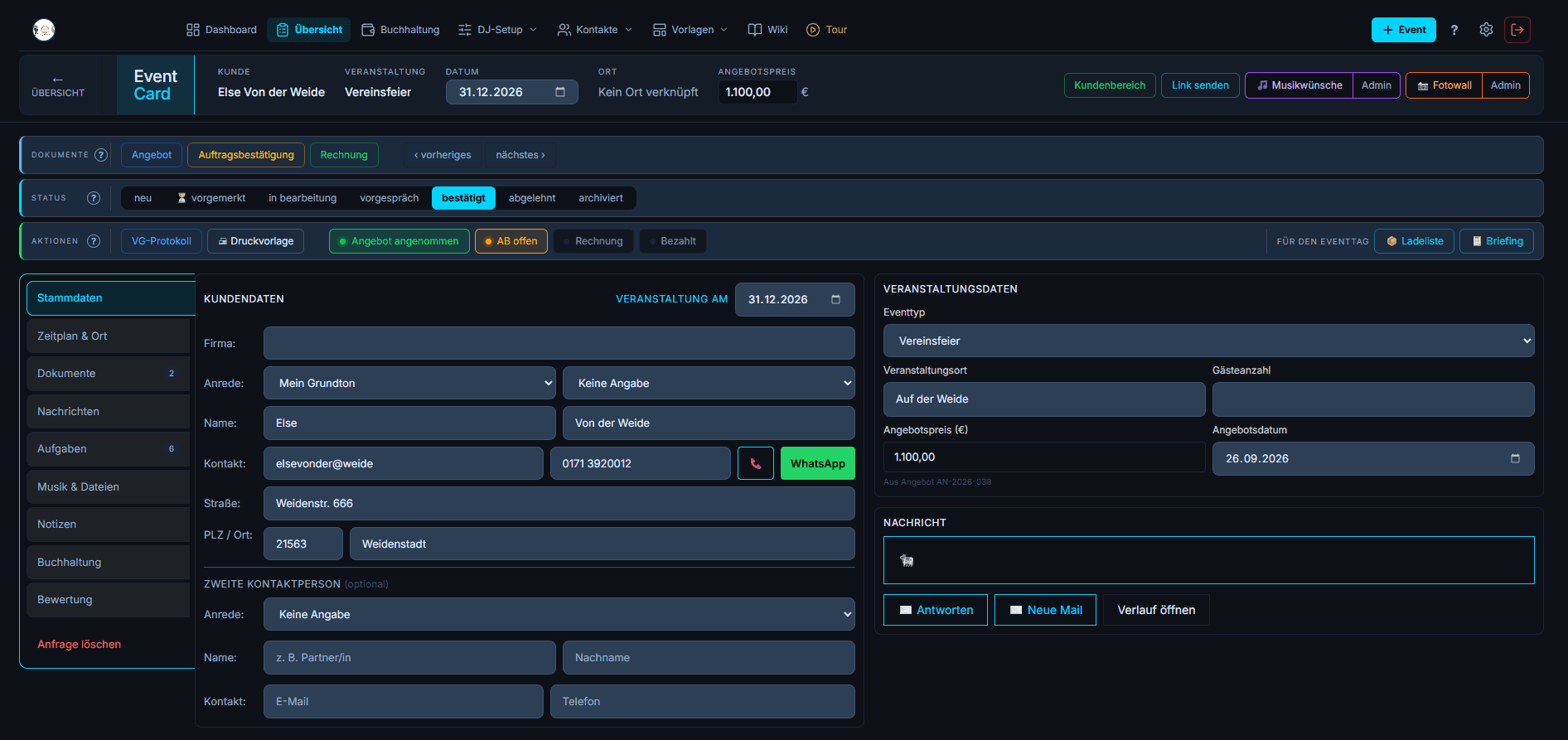Open Eventtyp dropdown Vereinsfeier
This screenshot has width=1568, height=740.
click(x=1208, y=341)
